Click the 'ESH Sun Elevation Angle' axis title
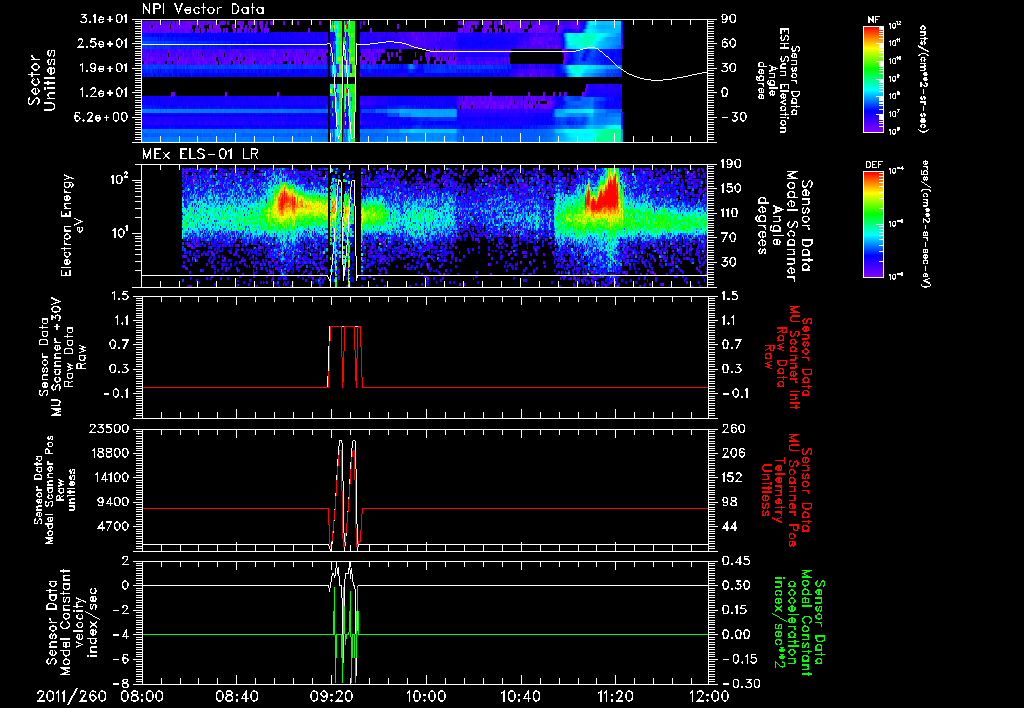 point(779,80)
